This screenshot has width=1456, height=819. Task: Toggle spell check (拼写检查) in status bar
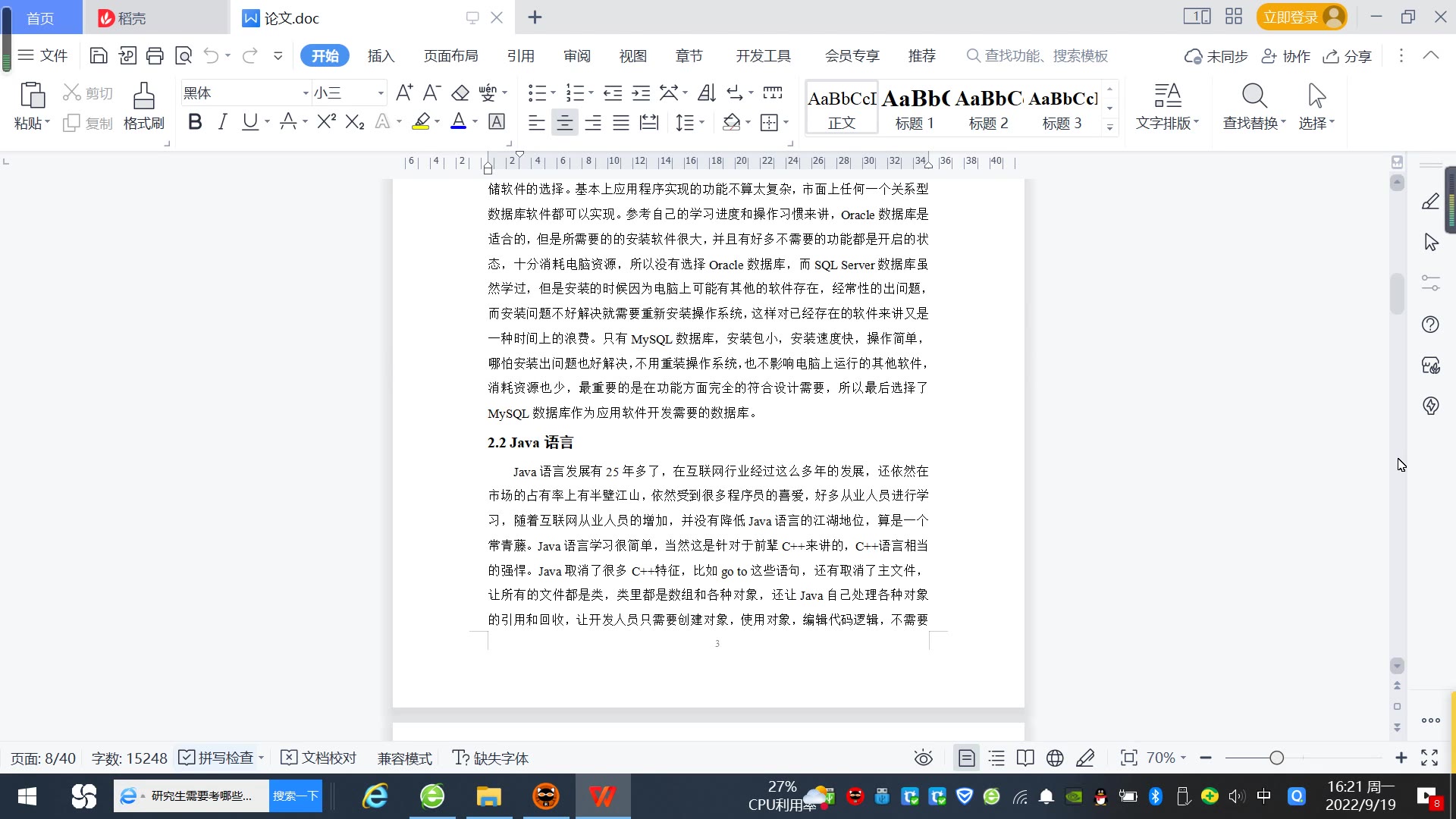coord(216,758)
